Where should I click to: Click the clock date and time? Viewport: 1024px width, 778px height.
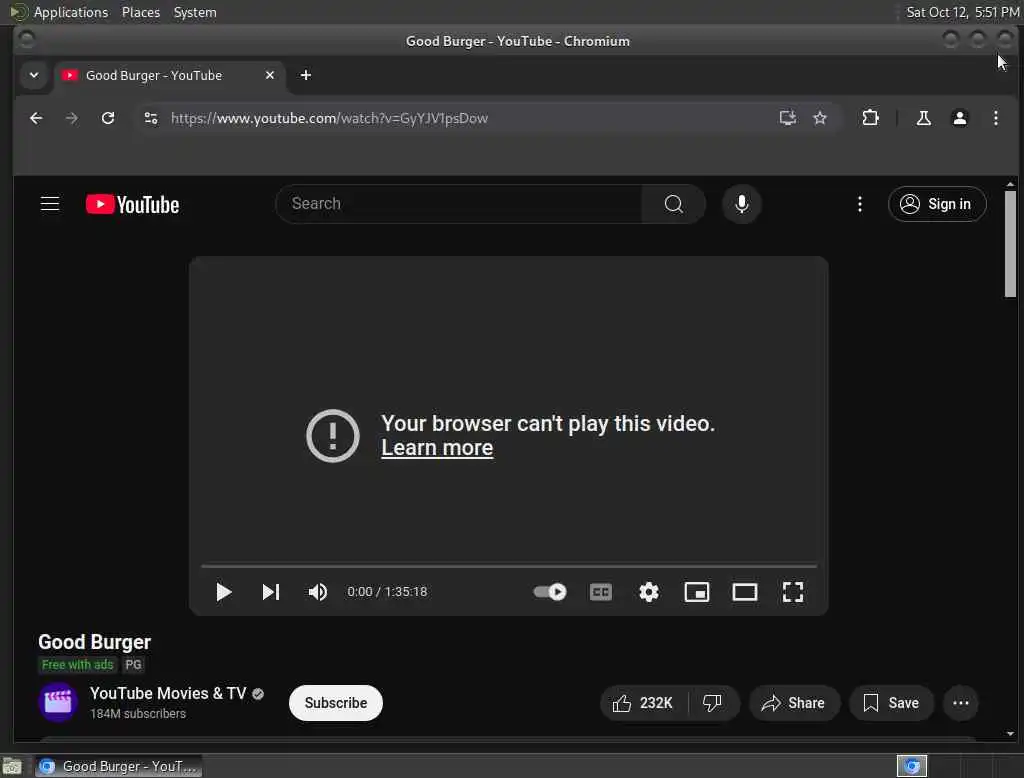point(963,12)
